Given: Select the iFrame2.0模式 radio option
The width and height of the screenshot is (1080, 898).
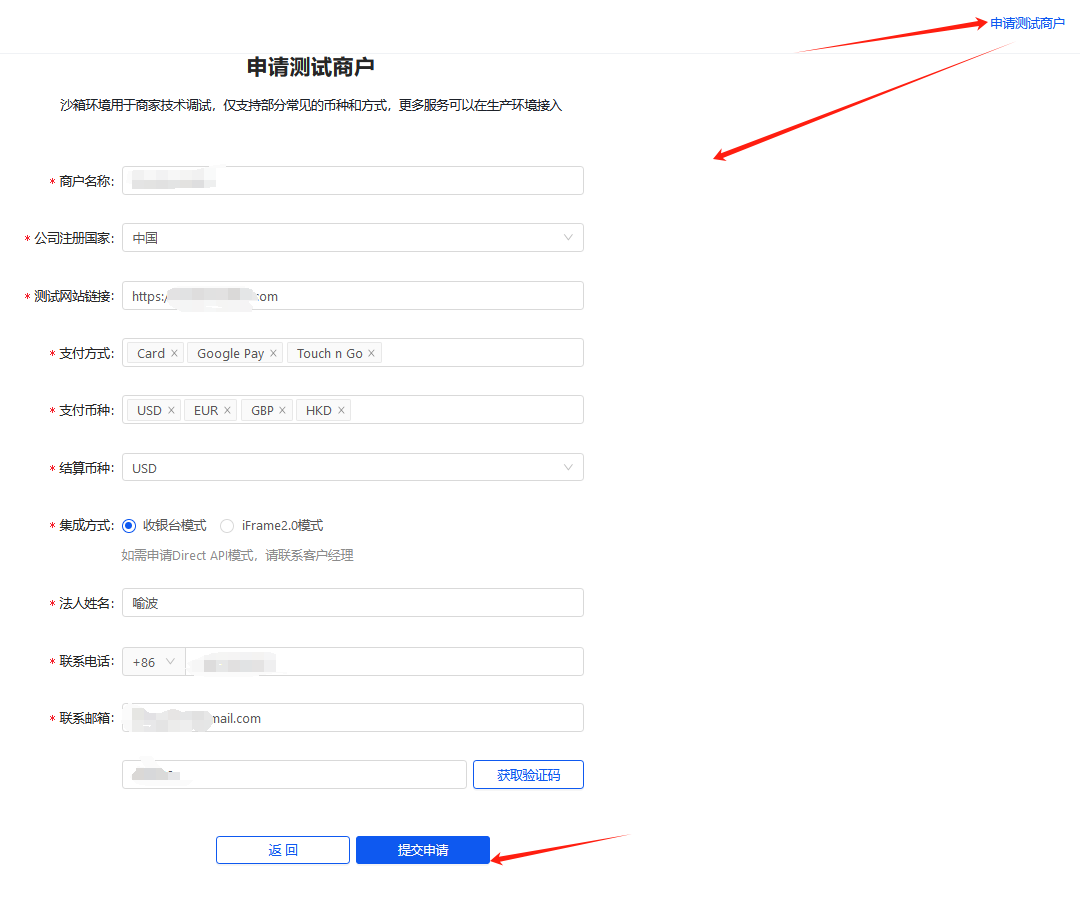Looking at the screenshot, I should [x=227, y=526].
